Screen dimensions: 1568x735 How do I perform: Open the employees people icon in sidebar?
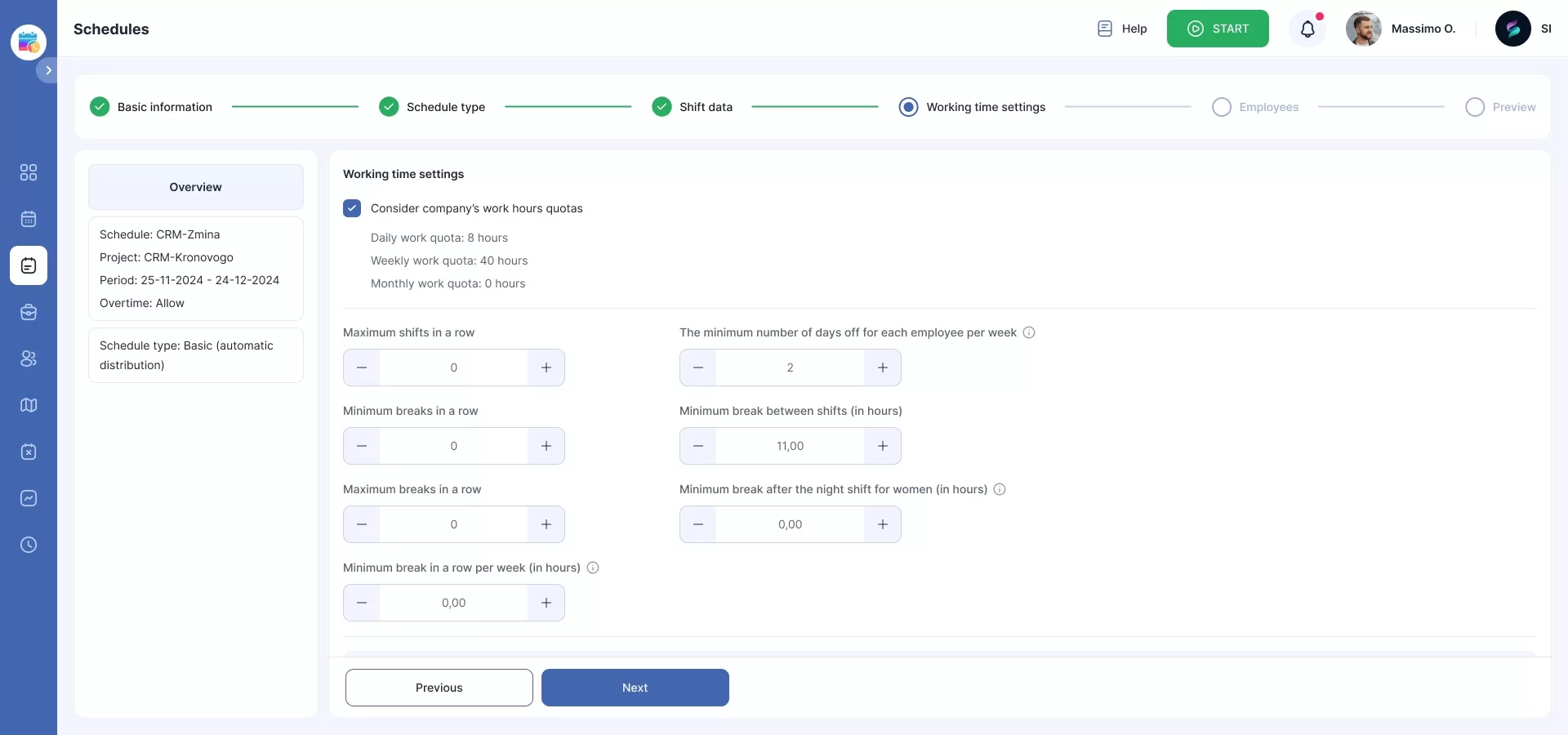(x=29, y=359)
